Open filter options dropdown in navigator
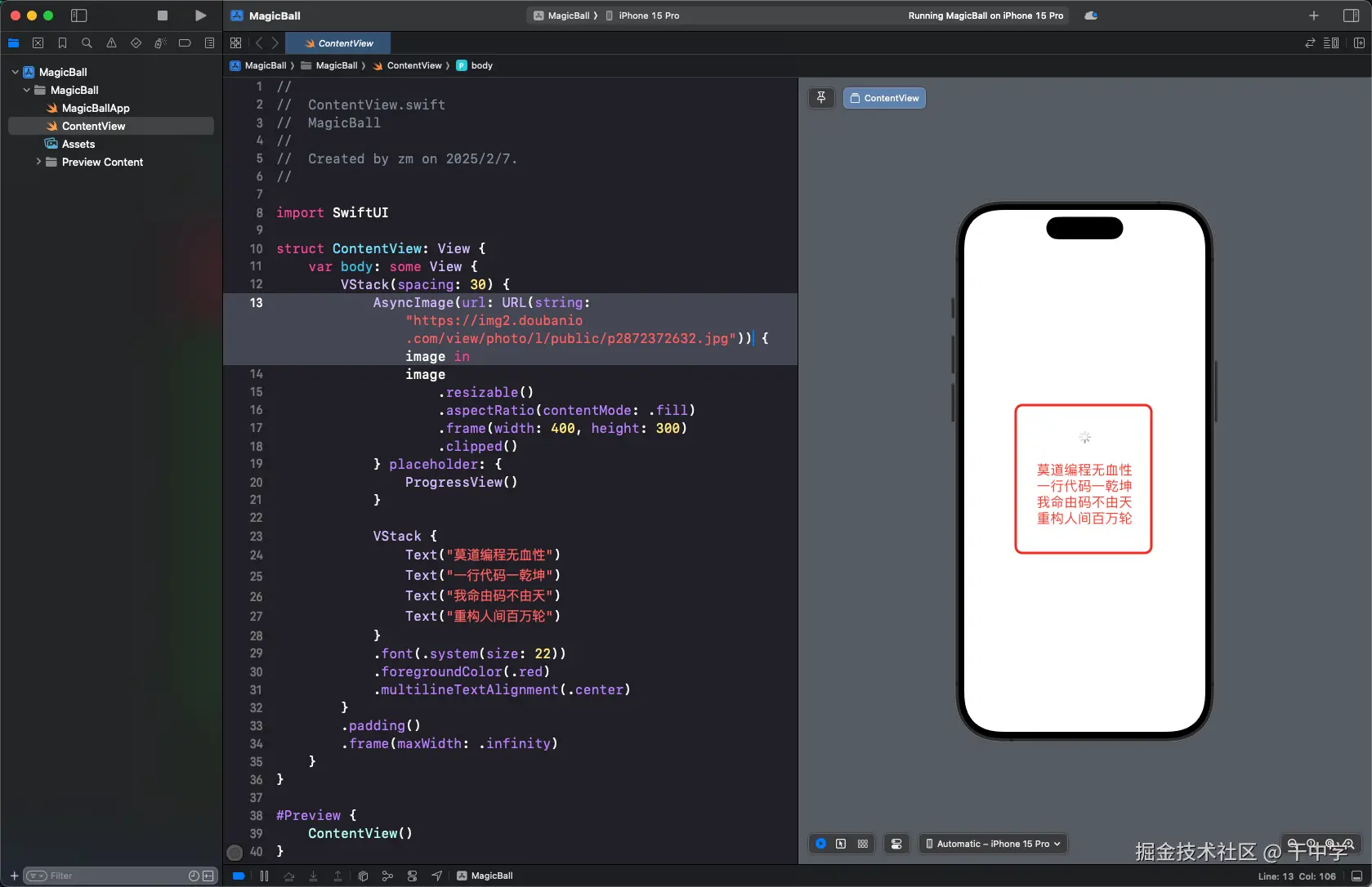The width and height of the screenshot is (1372, 887). point(37,876)
